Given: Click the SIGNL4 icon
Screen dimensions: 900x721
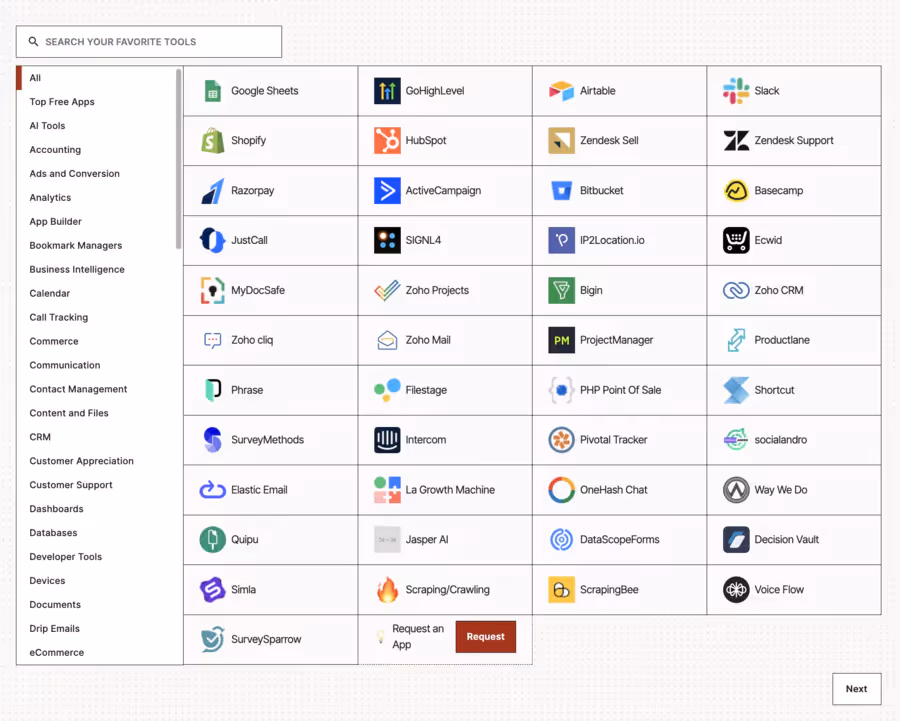Looking at the screenshot, I should point(387,240).
